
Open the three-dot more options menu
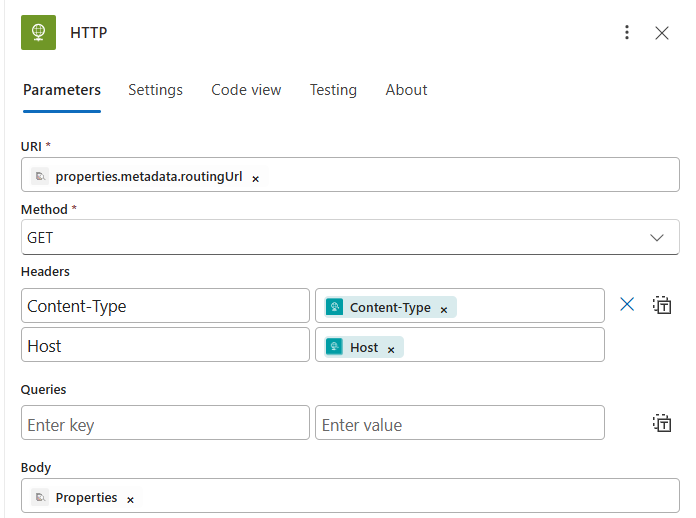(627, 33)
